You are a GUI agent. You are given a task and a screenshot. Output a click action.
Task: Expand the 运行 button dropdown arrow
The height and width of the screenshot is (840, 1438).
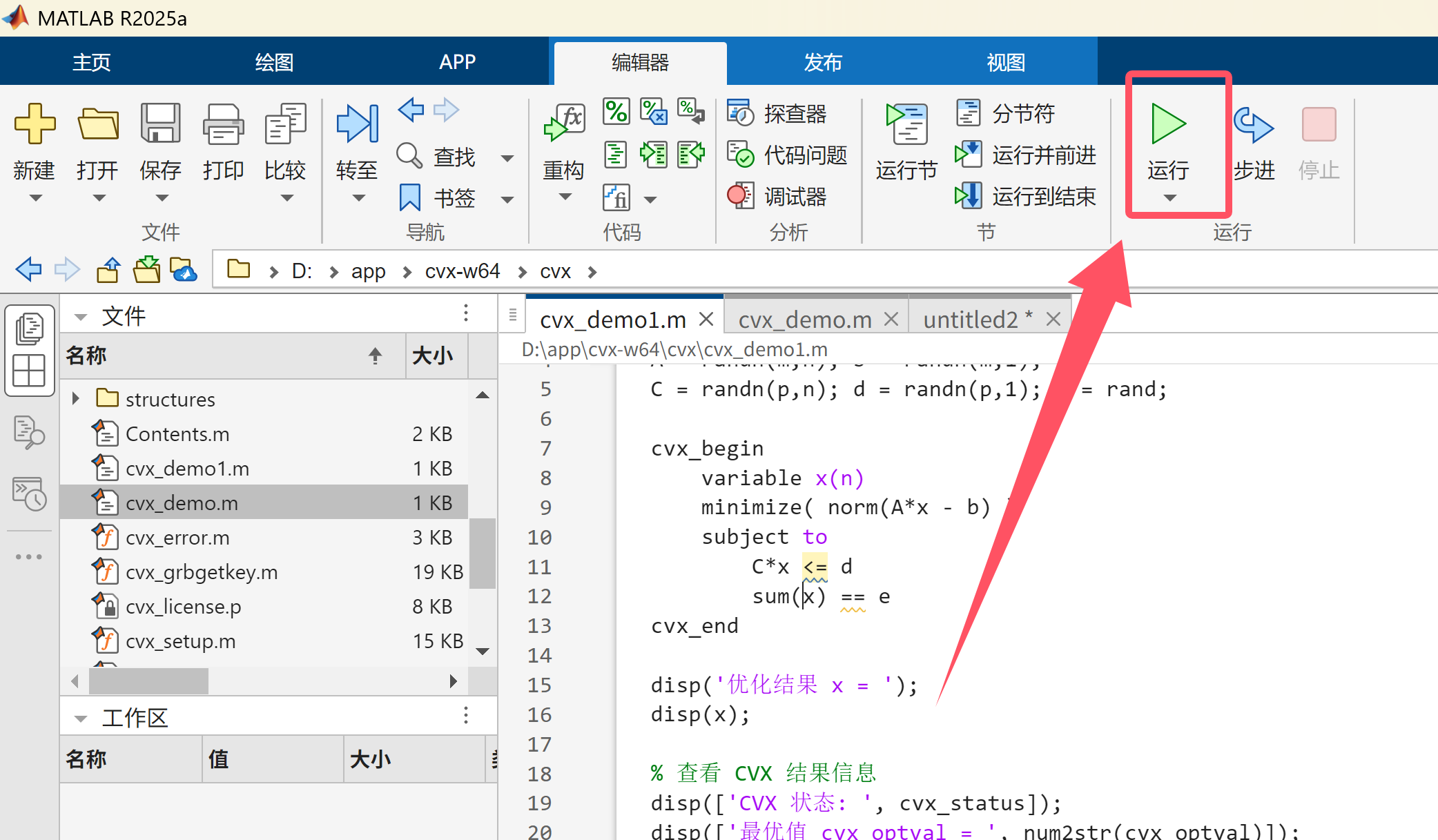[x=1168, y=198]
